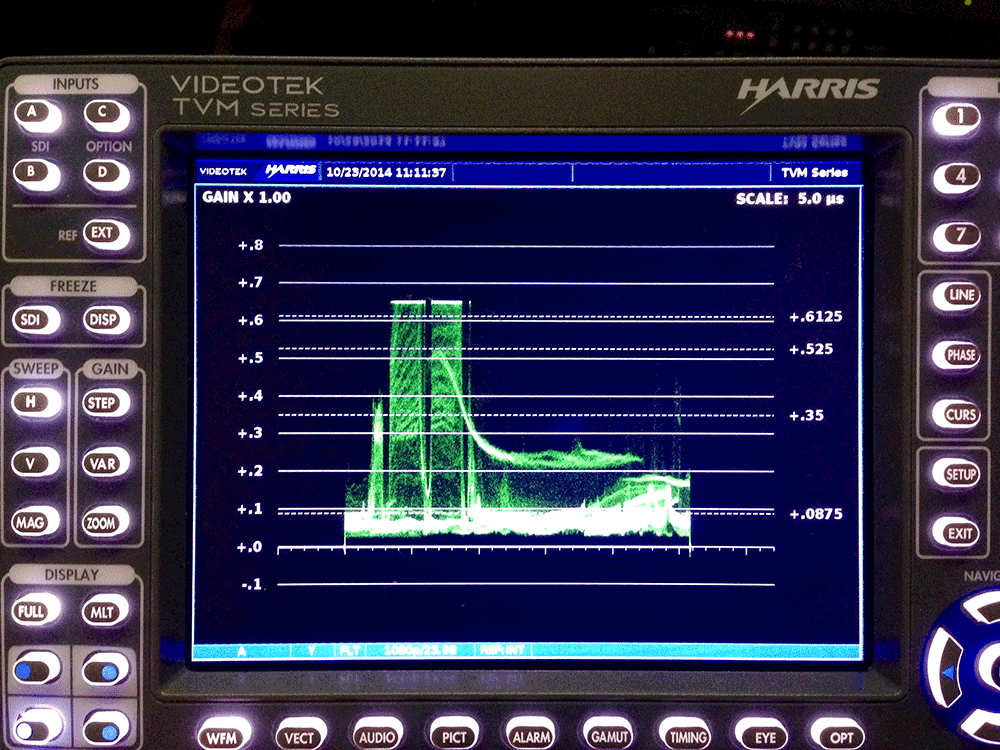
Task: Push preset button 1
Action: coord(957,119)
